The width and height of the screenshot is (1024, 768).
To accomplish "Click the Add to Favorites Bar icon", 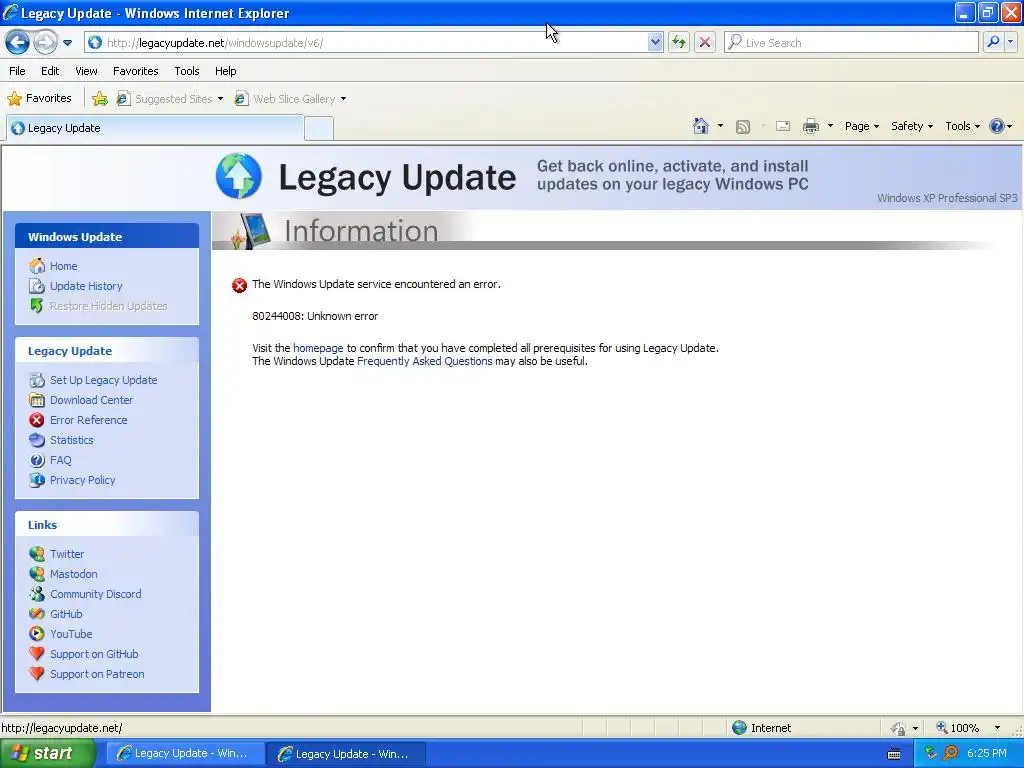I will point(100,99).
